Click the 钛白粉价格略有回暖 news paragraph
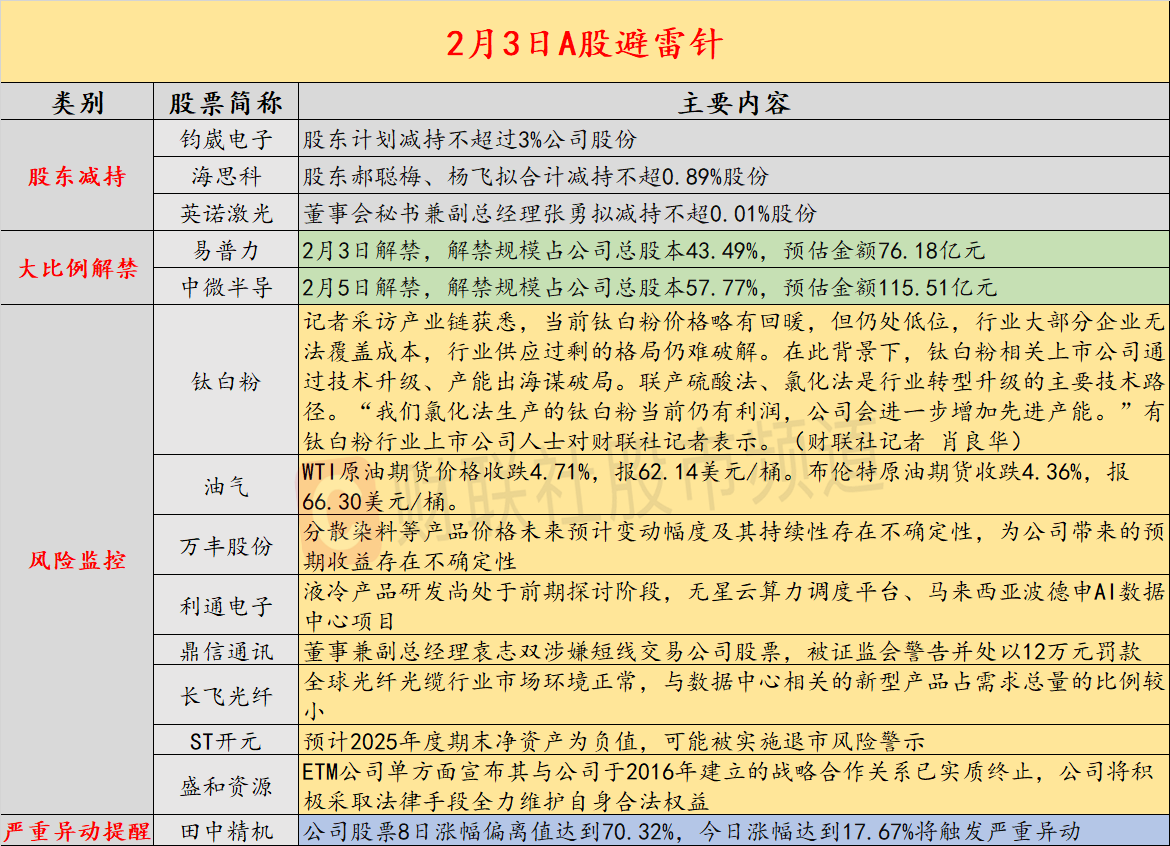 pyautogui.click(x=734, y=381)
